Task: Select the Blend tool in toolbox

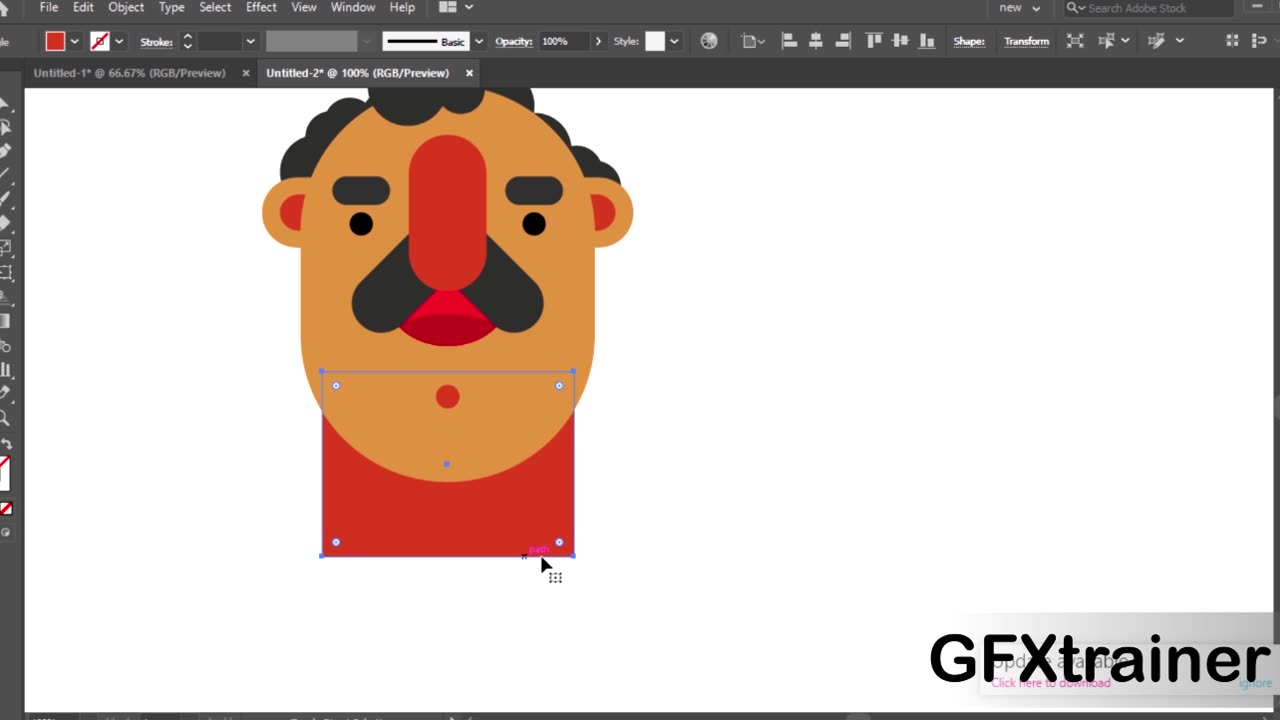Action: coord(5,346)
